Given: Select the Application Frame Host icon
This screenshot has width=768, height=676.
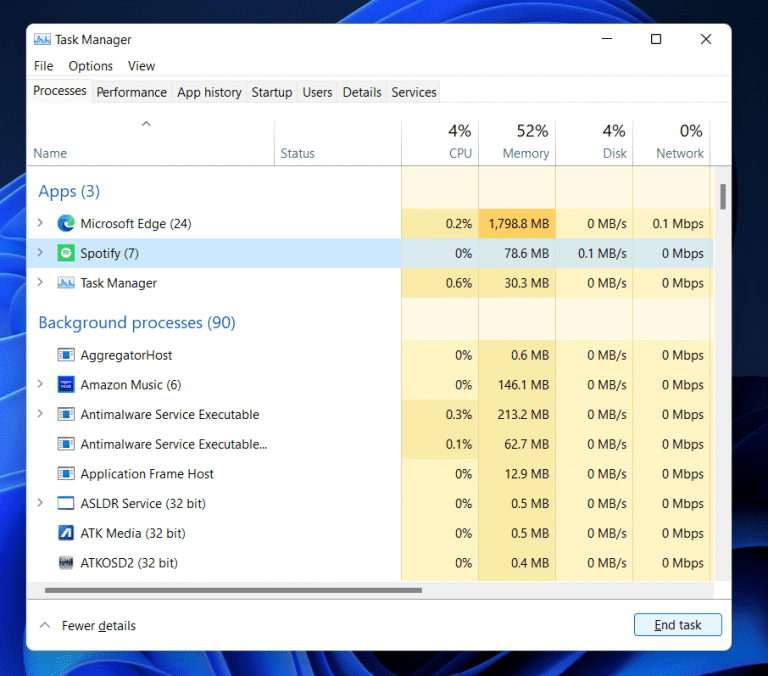Looking at the screenshot, I should [x=66, y=474].
